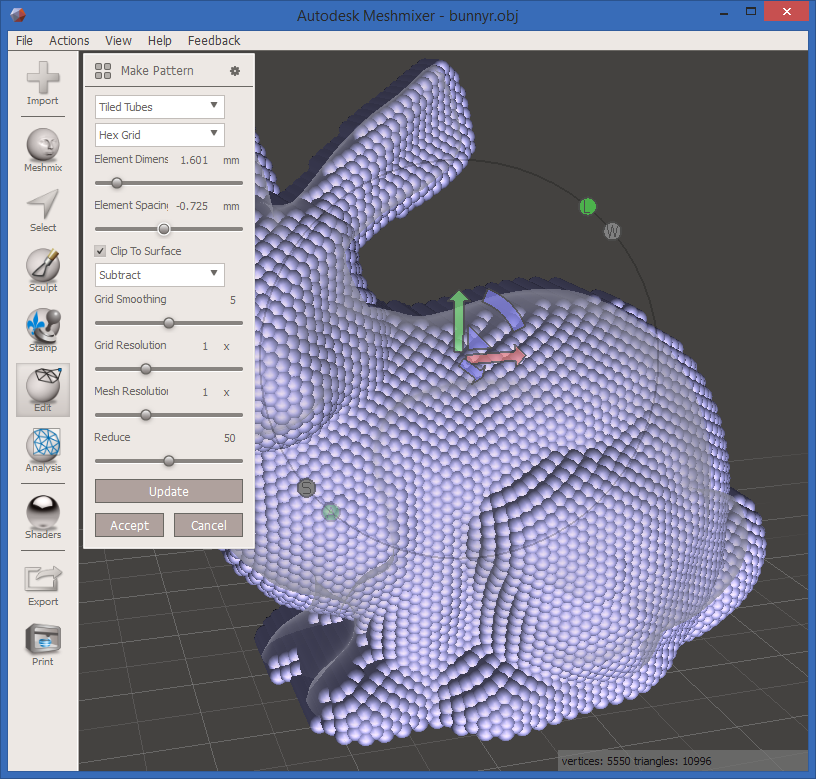This screenshot has width=816, height=779.
Task: Close the Meshmixer window
Action: click(786, 11)
